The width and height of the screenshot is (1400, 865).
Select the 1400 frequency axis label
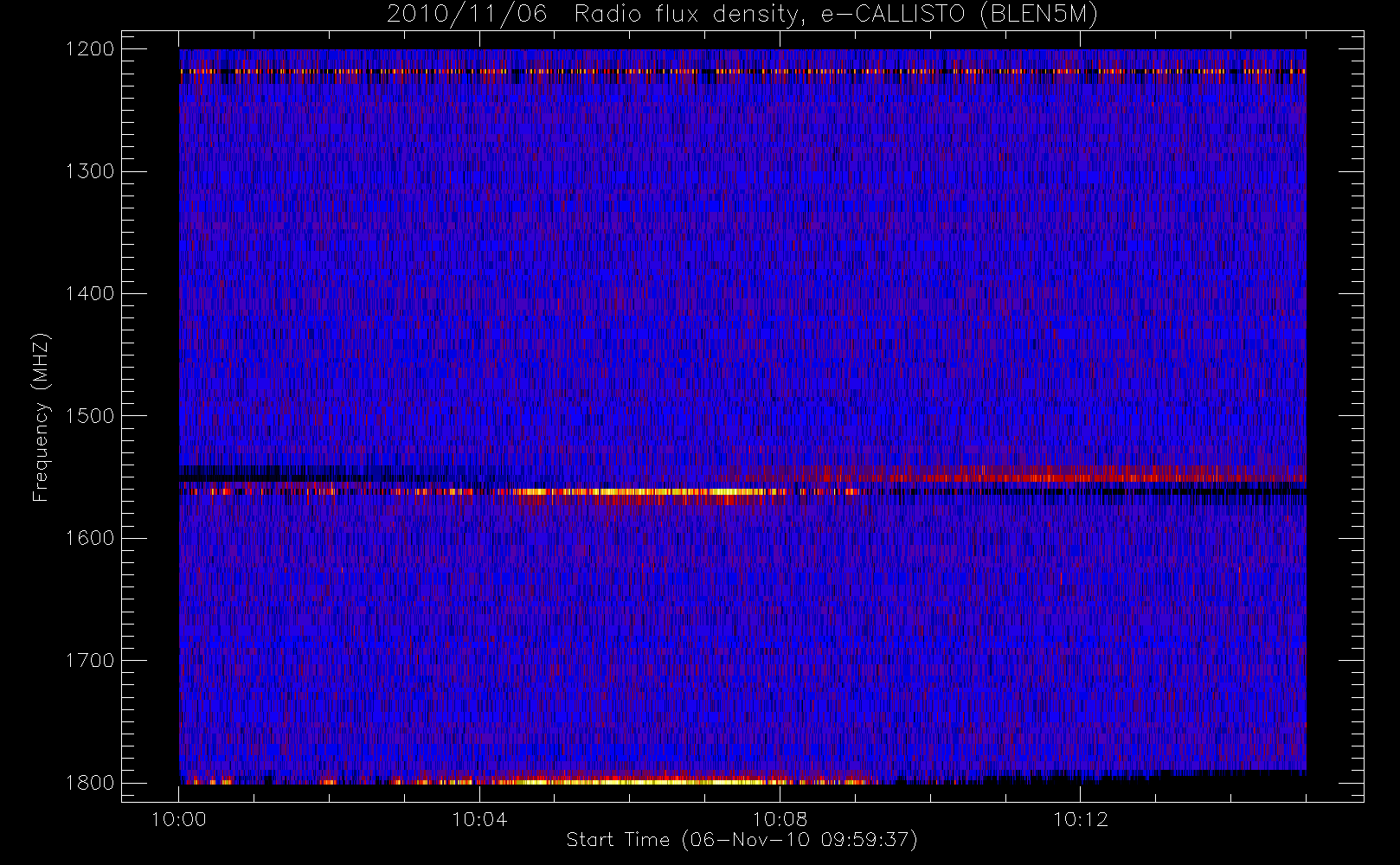(x=90, y=293)
